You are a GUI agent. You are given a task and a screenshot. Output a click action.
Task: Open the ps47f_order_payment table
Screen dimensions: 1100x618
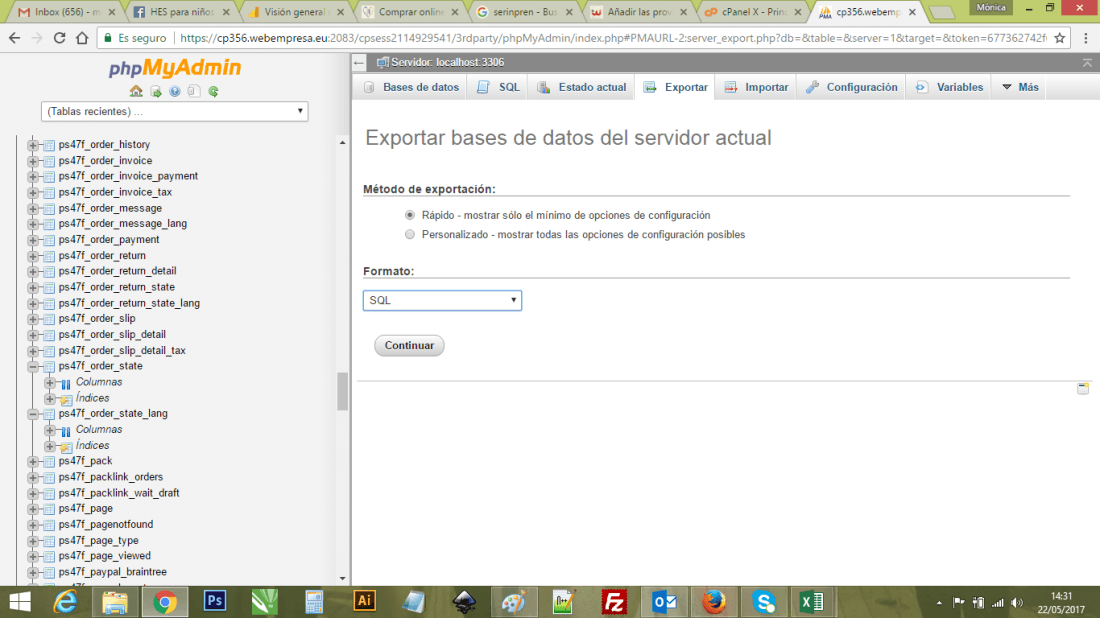[109, 240]
